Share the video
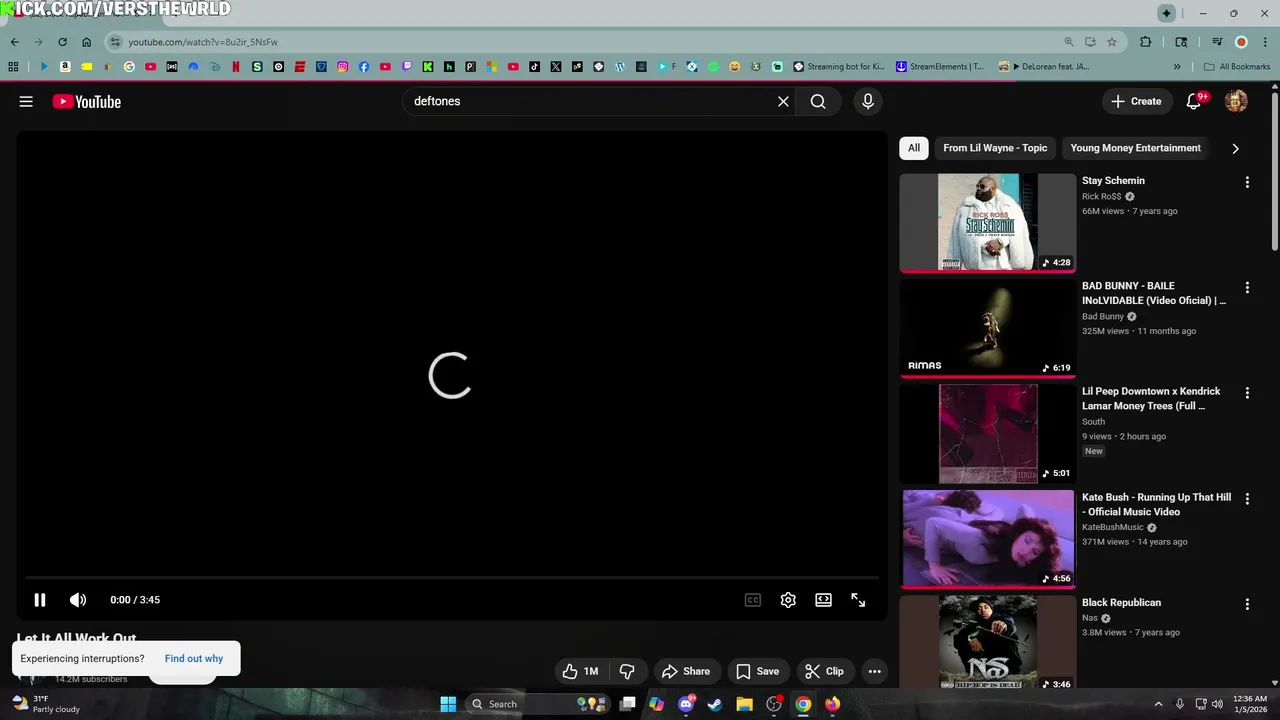The width and height of the screenshot is (1280, 720). pos(686,671)
